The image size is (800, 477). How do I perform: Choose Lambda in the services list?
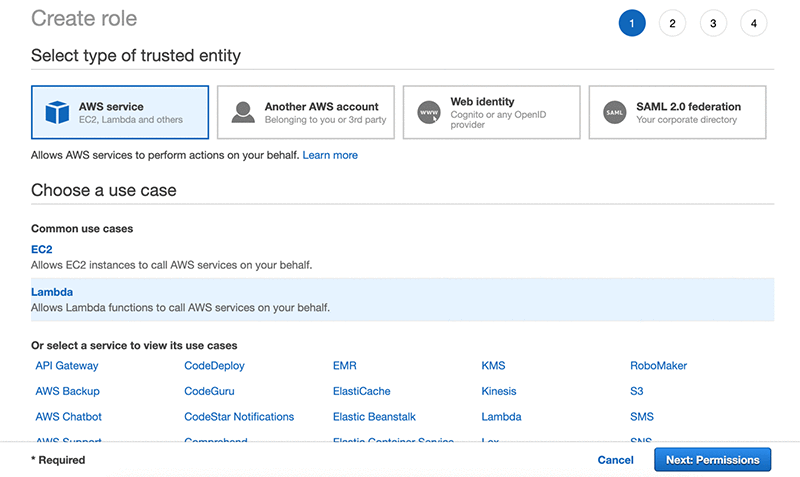click(502, 417)
